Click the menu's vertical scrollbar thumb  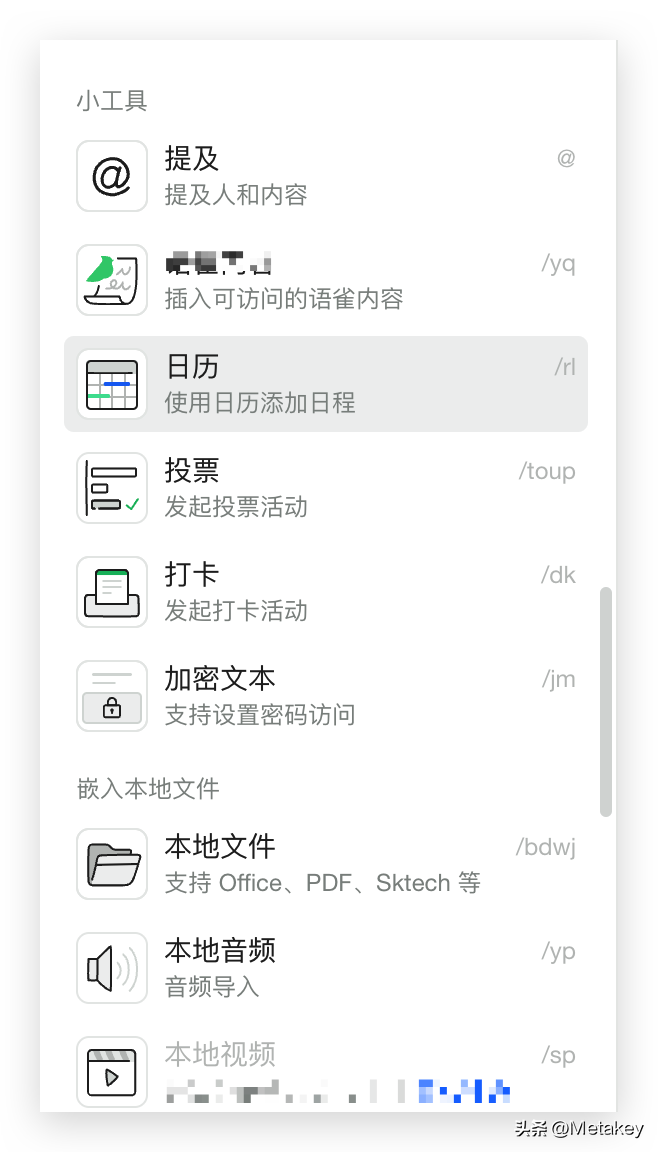[x=606, y=702]
